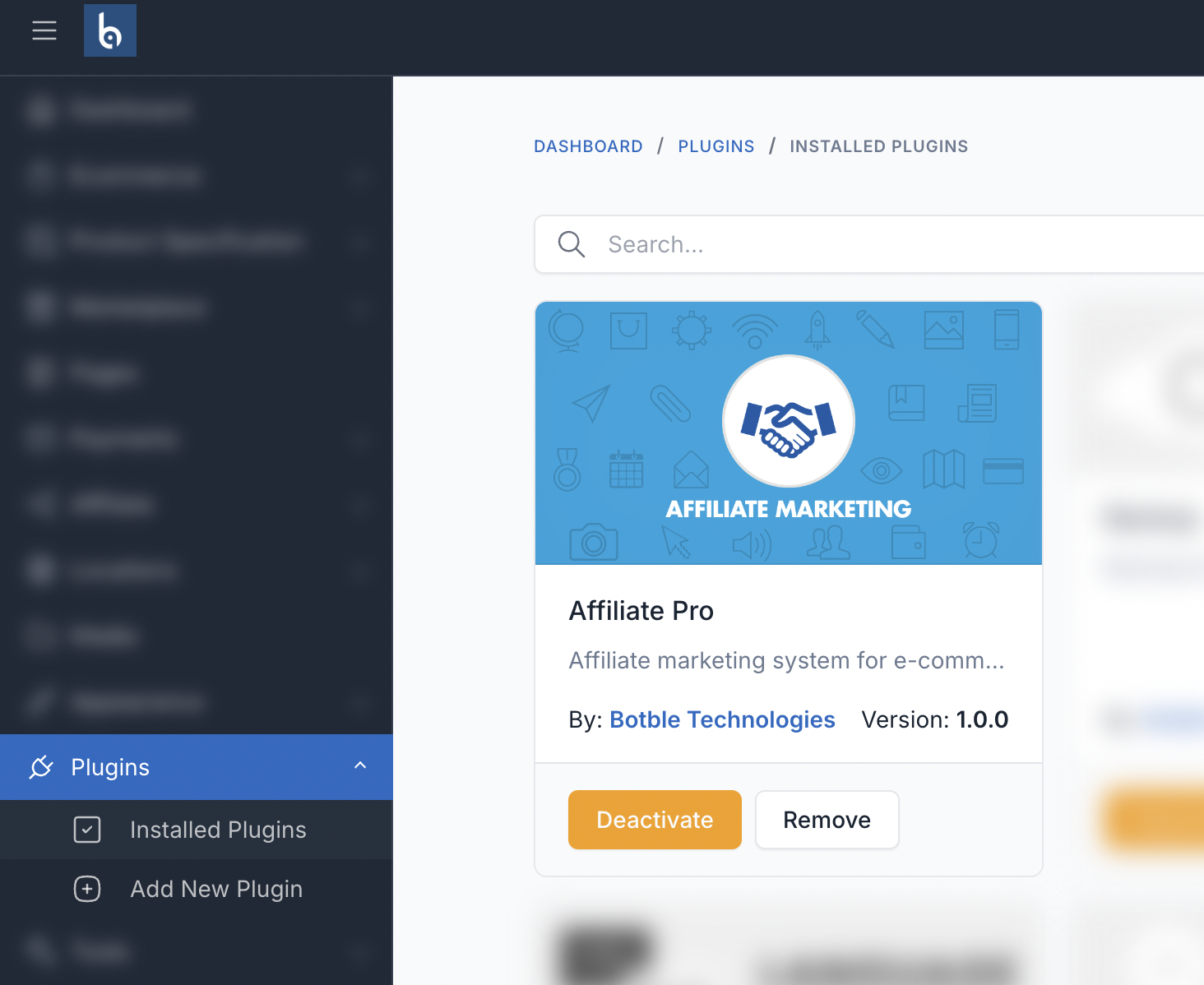This screenshot has height=985, width=1204.
Task: Click the handshake icon on Affiliate banner
Action: point(788,421)
